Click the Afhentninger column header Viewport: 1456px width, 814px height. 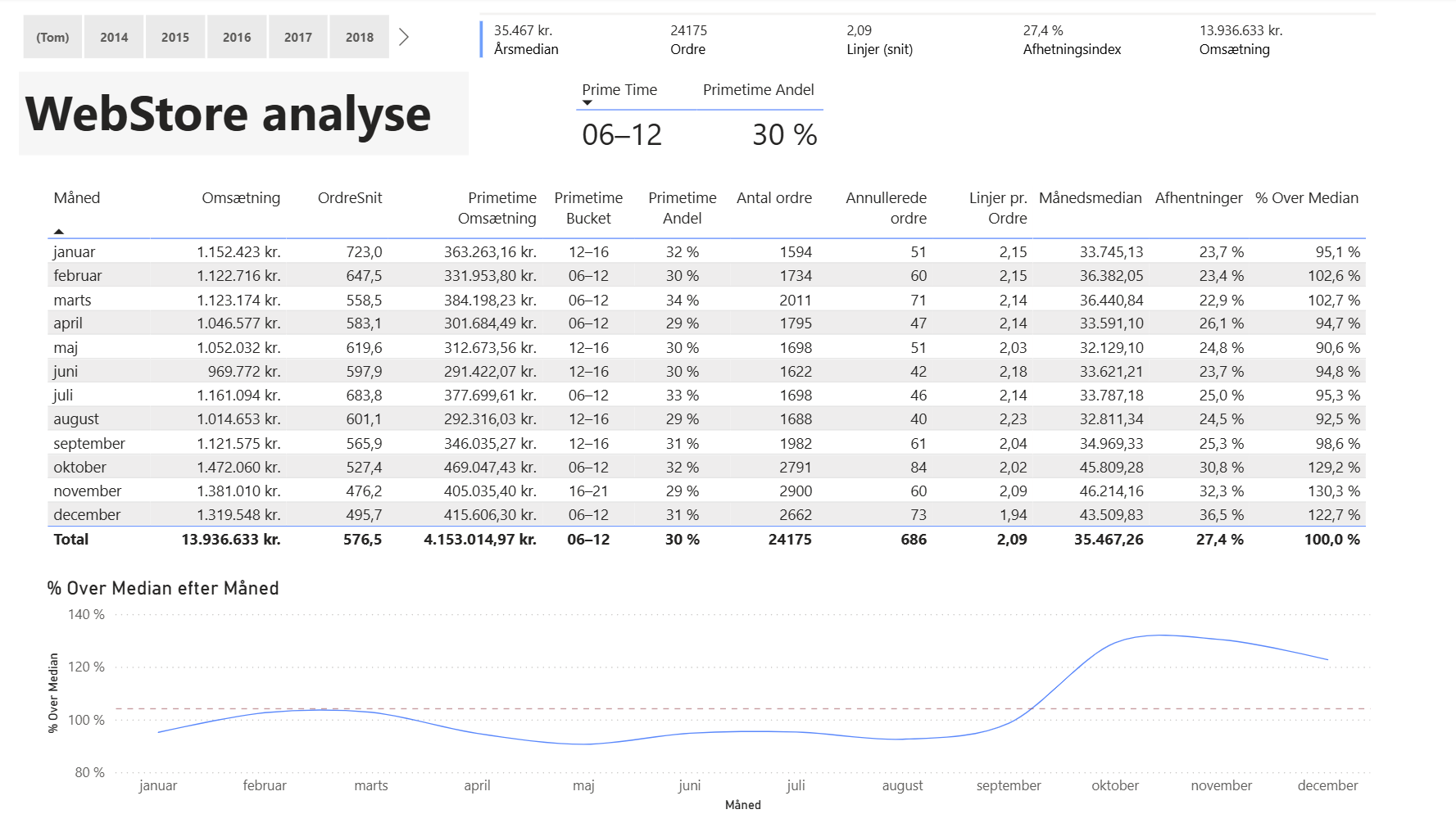click(x=1199, y=198)
